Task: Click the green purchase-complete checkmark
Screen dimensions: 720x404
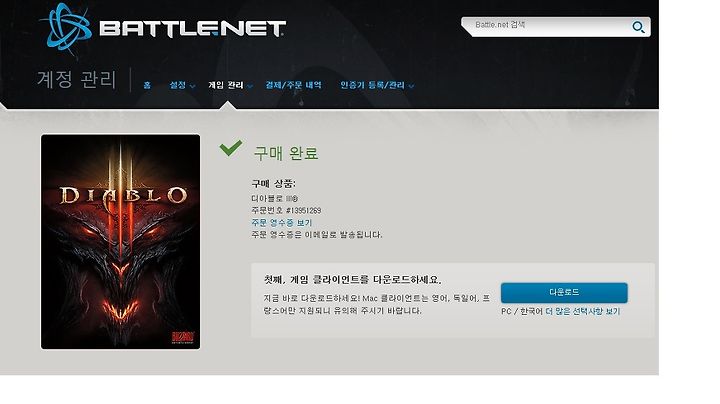Action: point(231,148)
